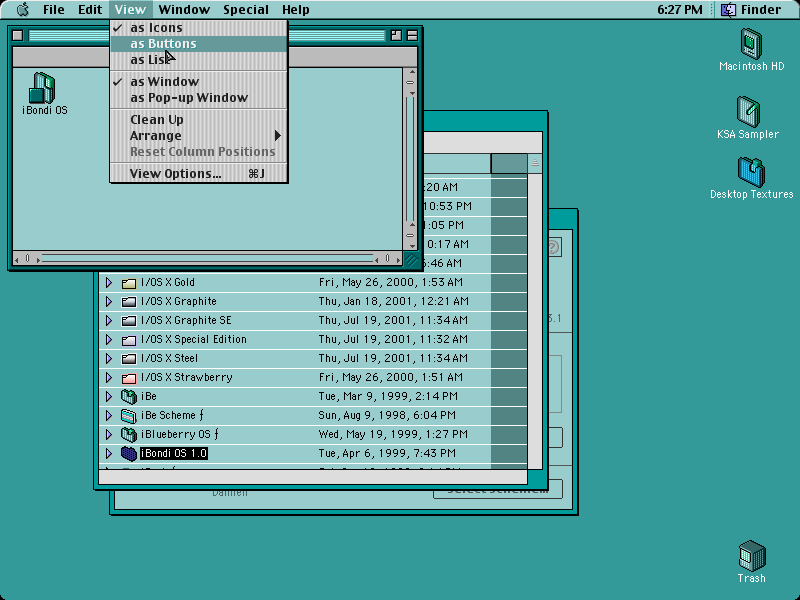Click the I/OS X Steel folder icon
The image size is (800, 600).
129,359
